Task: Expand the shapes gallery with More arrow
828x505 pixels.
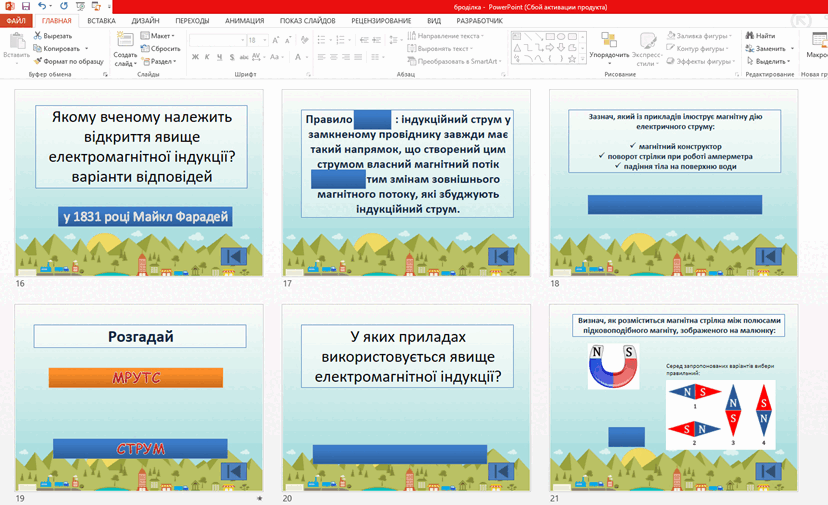Action: (583, 59)
